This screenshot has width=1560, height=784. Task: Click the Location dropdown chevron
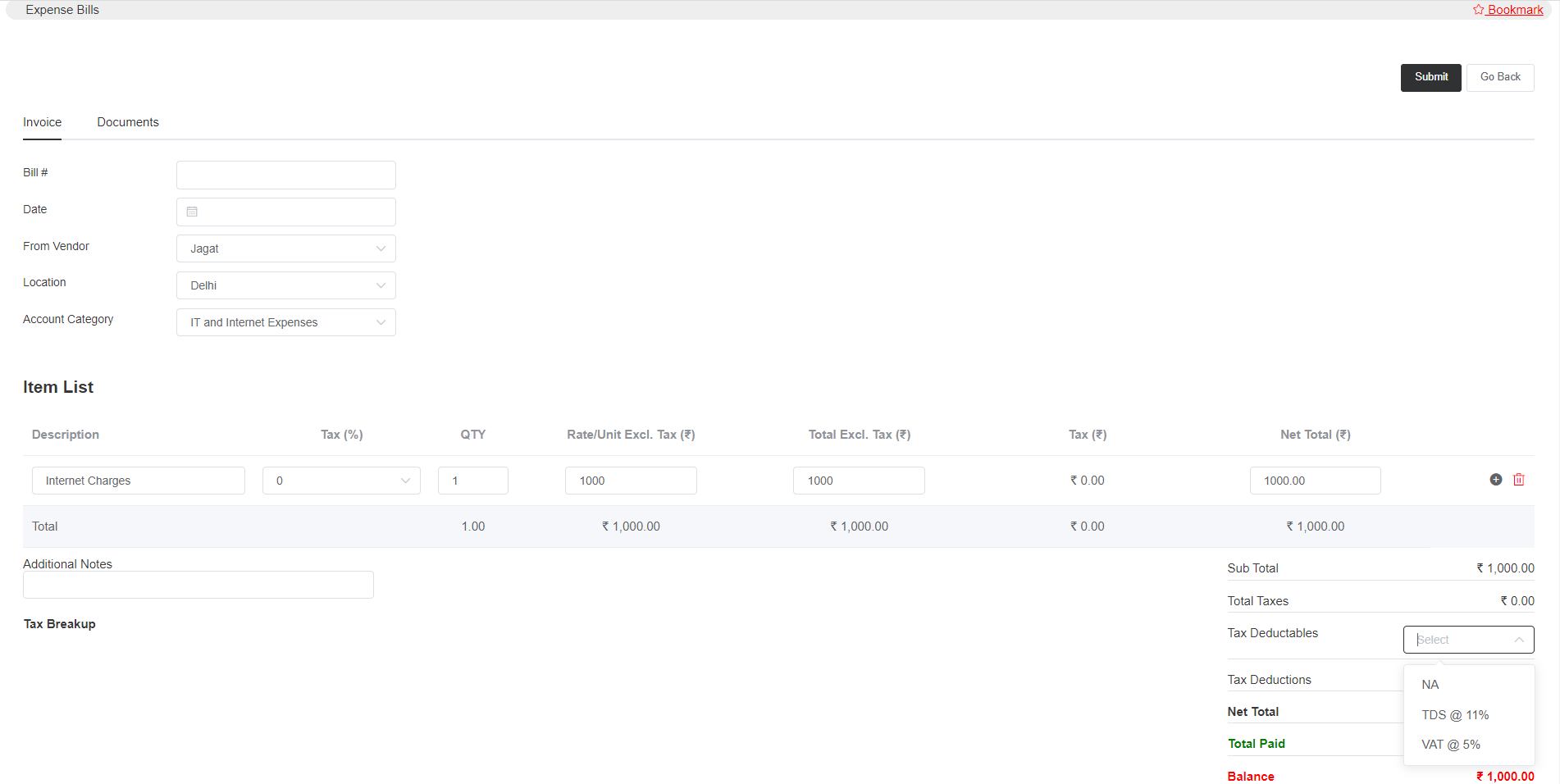tap(381, 285)
